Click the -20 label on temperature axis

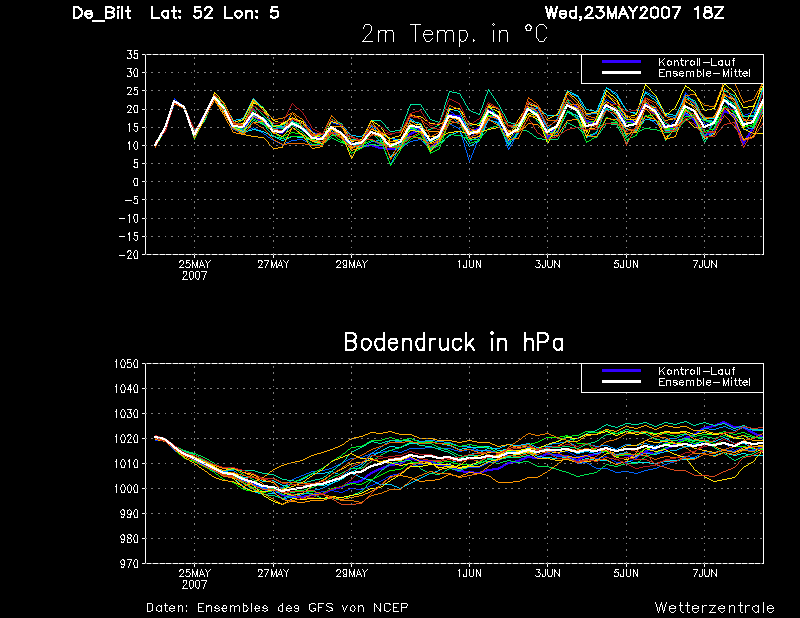(129, 255)
